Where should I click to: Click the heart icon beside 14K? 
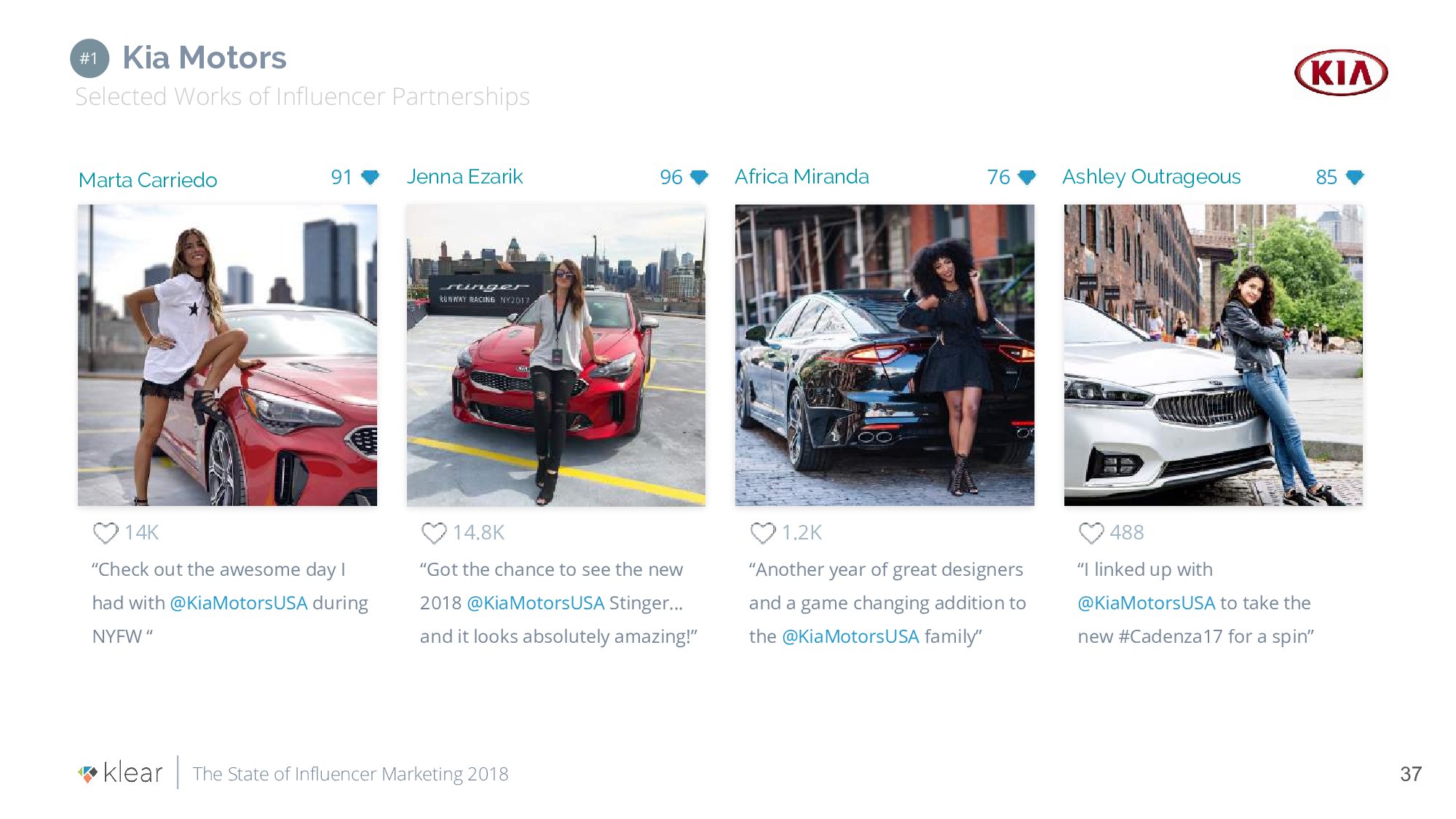(106, 533)
